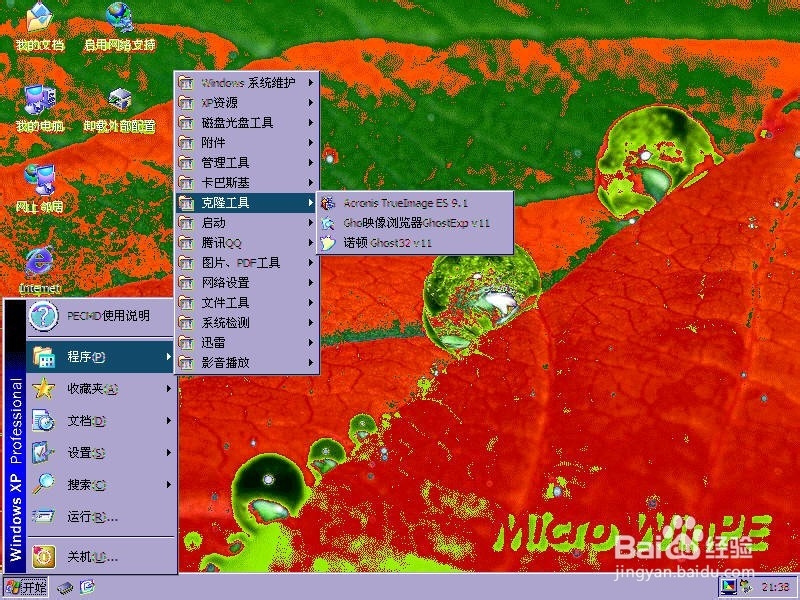Expand the XP资源 submenu arrow
This screenshot has height=600, width=800.
pyautogui.click(x=310, y=103)
